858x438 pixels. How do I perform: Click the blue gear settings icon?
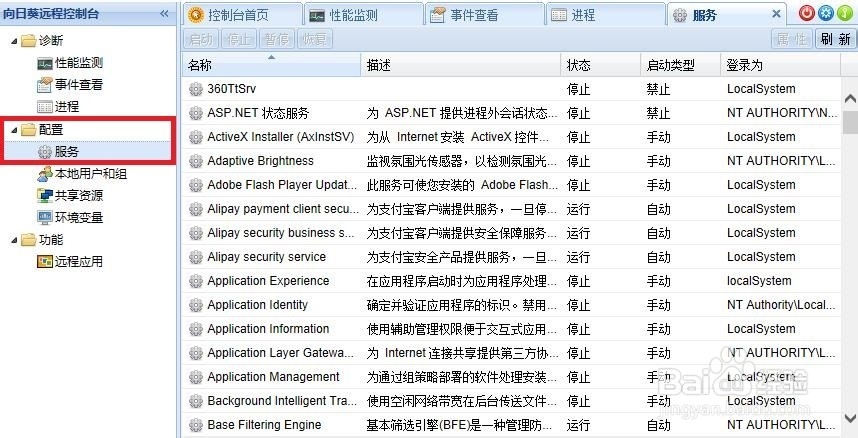tap(826, 13)
